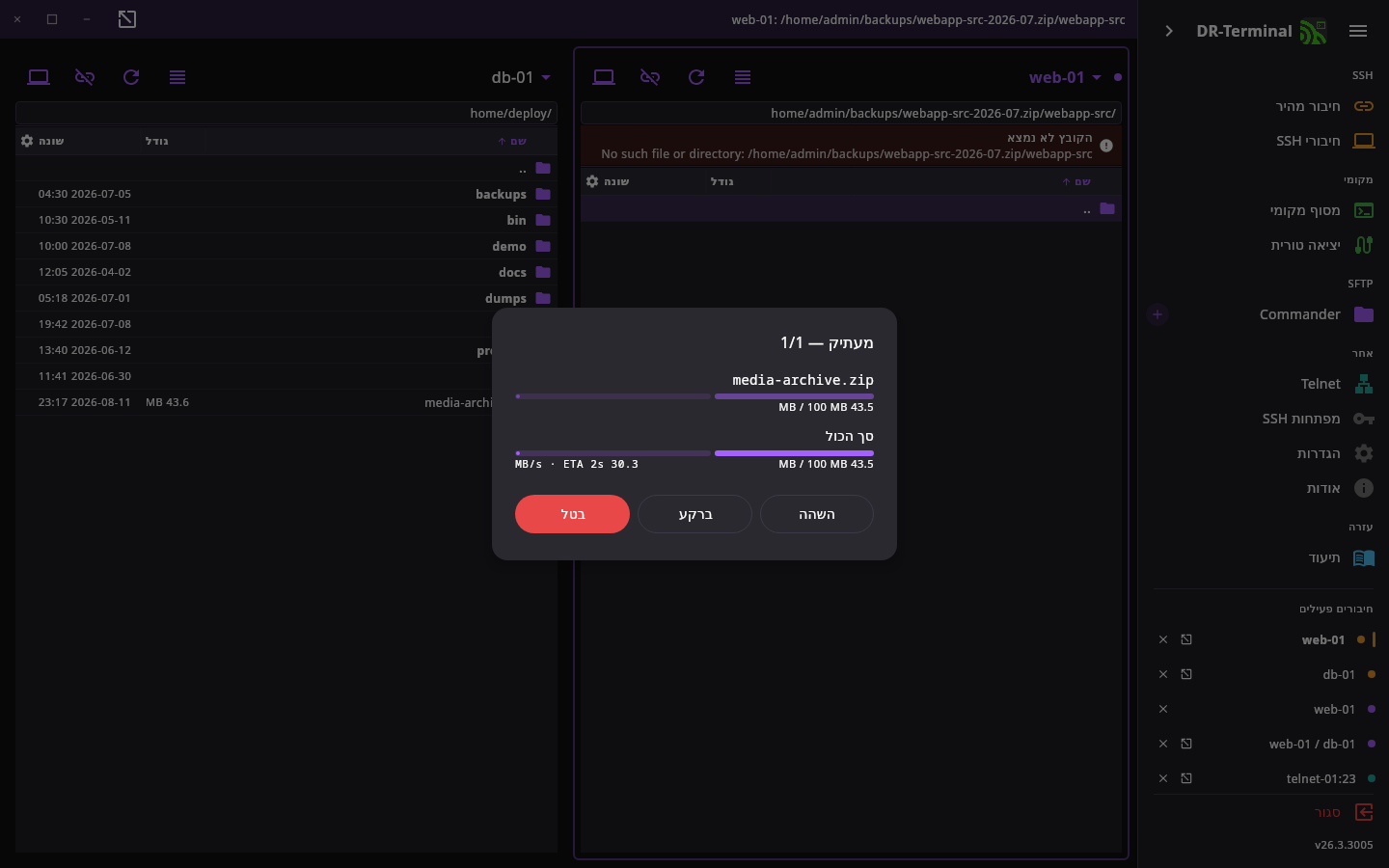Click the red סגור exit icon

(x=1364, y=812)
